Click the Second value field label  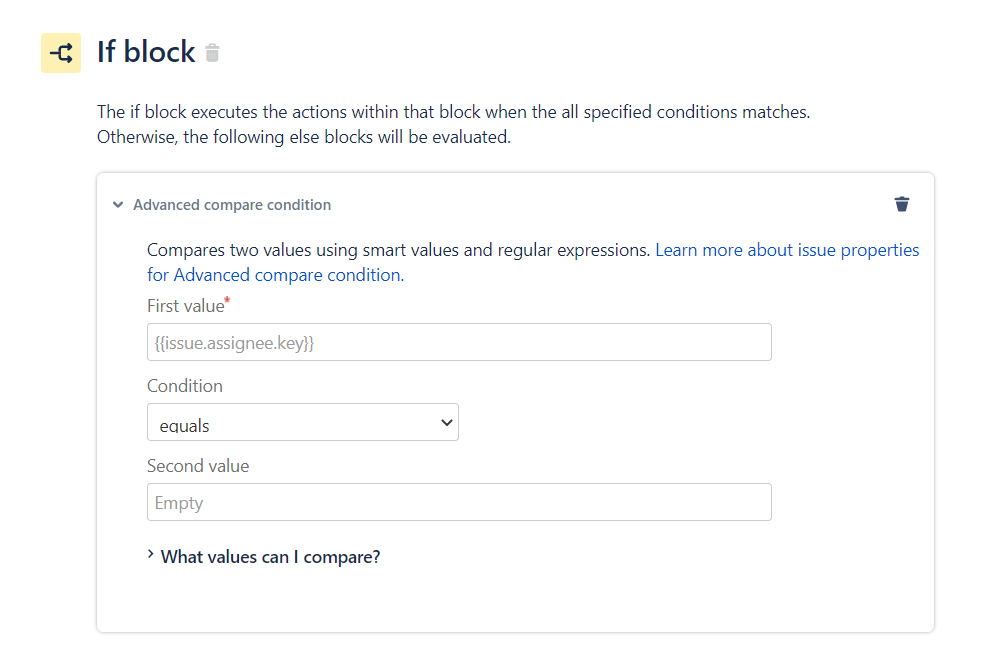tap(198, 466)
